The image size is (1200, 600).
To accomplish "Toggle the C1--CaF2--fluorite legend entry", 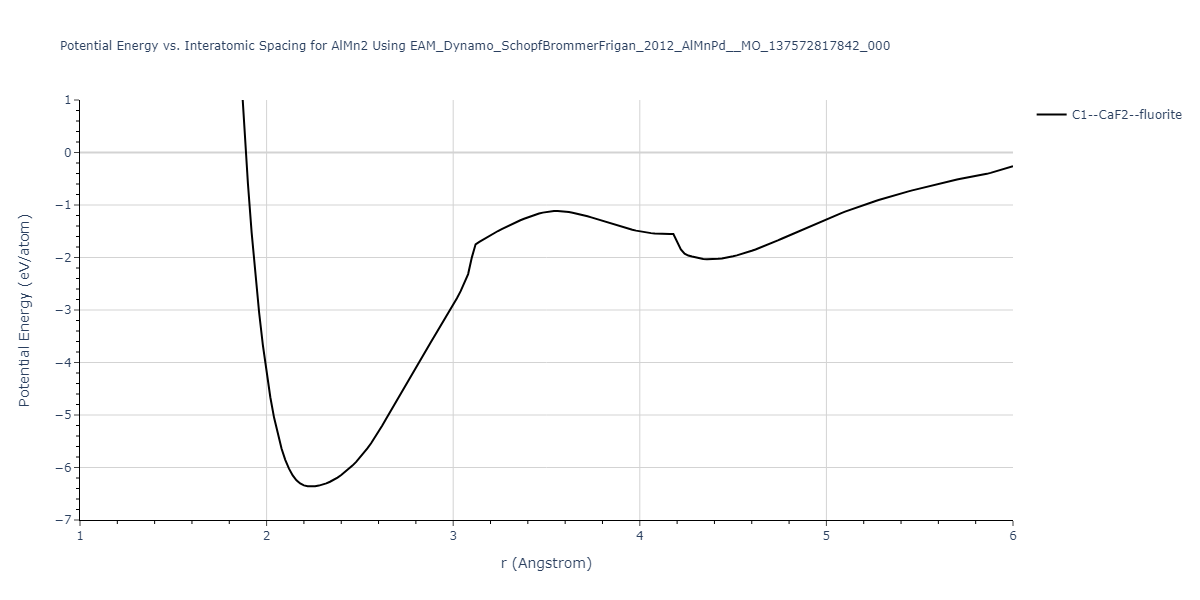I will [1126, 115].
